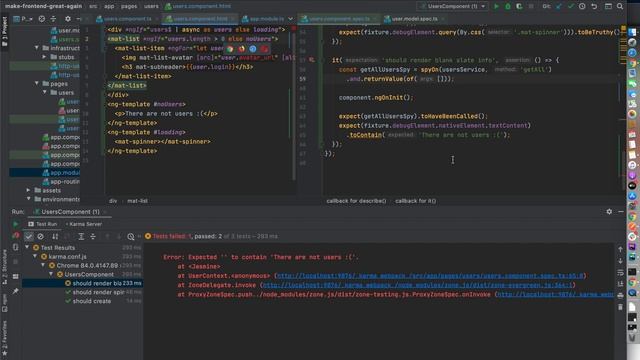Collapse the Chrome 84.0.4147.89 node
Viewport: 640px width, 360px height.
coord(43,265)
